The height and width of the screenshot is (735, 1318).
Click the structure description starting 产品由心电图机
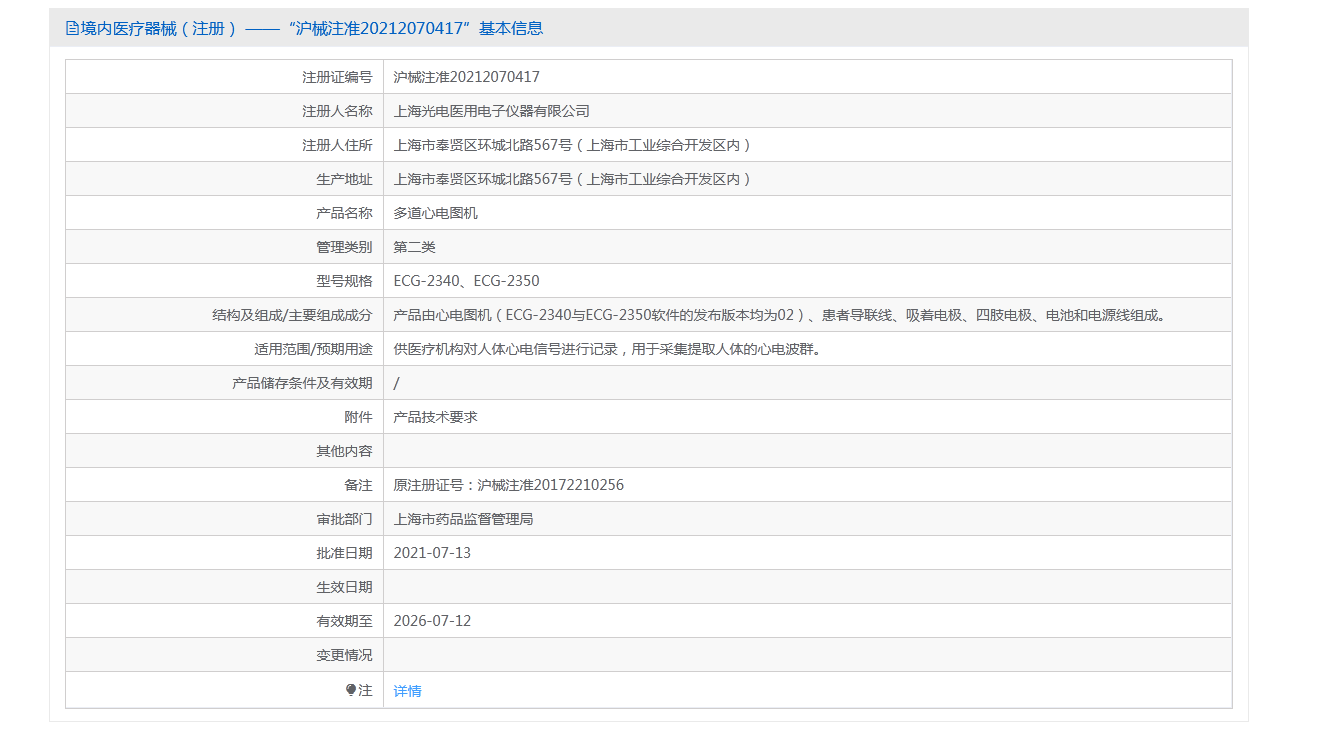pyautogui.click(x=781, y=315)
